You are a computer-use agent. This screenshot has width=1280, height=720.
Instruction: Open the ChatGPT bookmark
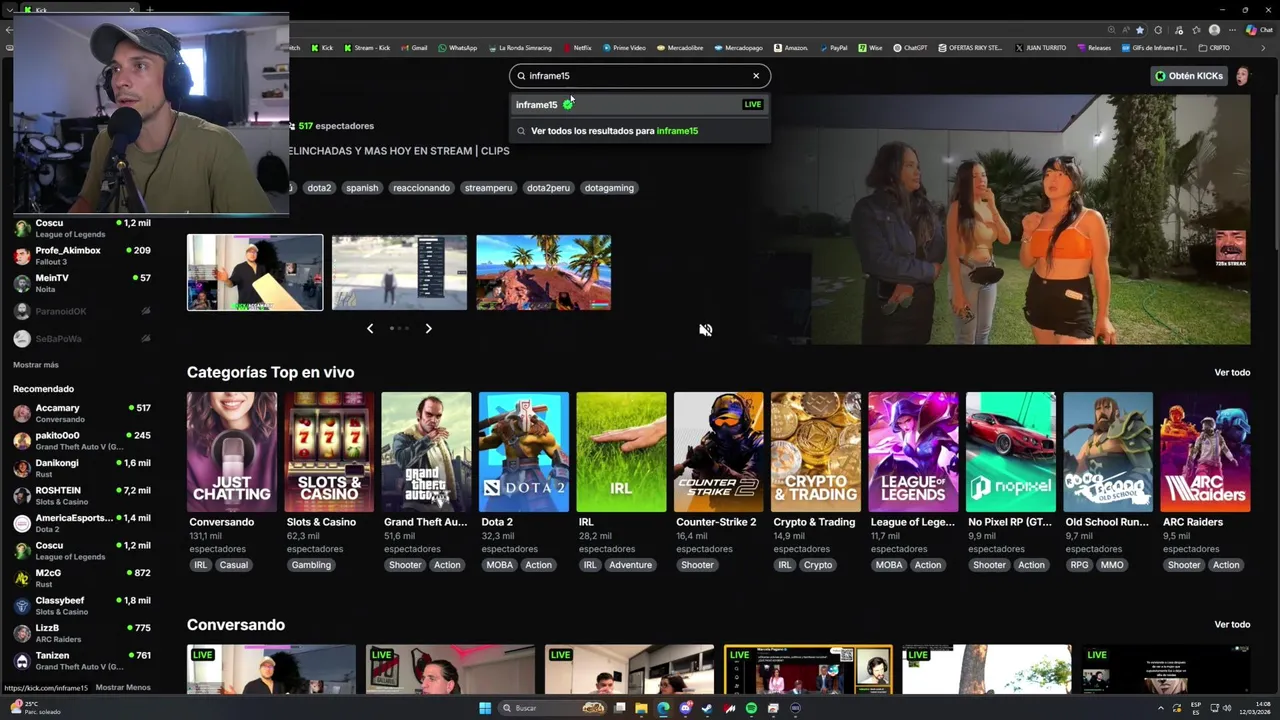[x=911, y=48]
